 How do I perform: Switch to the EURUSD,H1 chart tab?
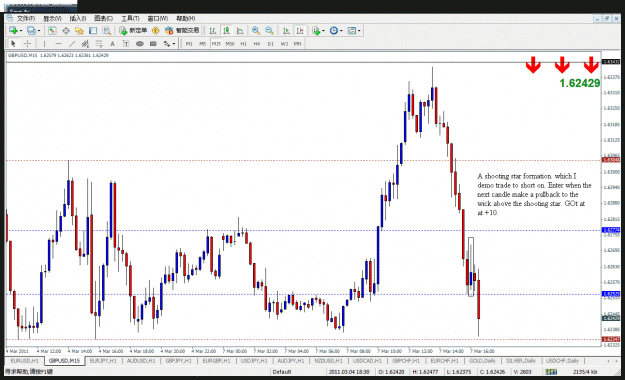point(25,361)
